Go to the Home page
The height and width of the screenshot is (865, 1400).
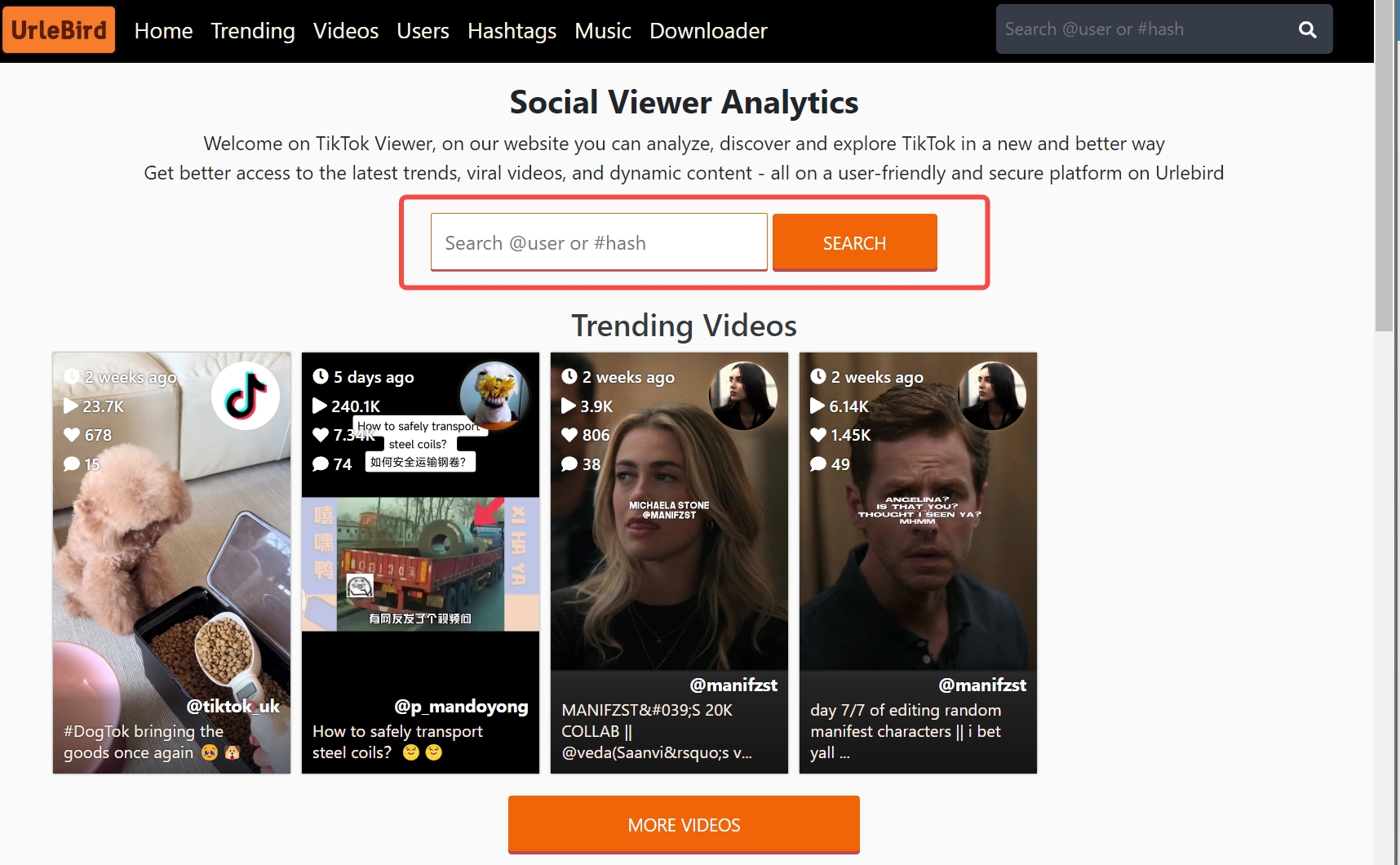(x=163, y=31)
